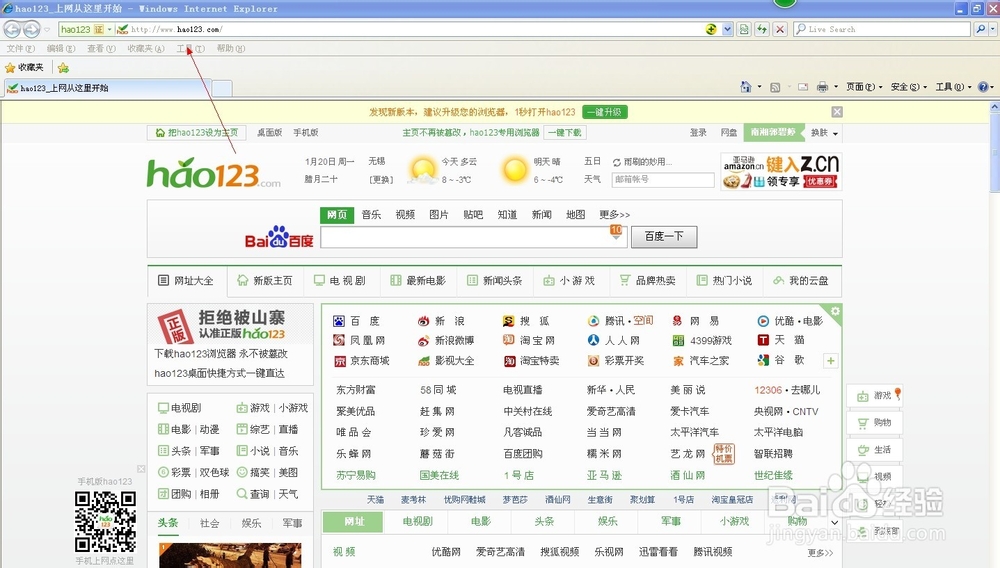Open the 页面(P) dropdown menu
The image size is (1000, 568).
(864, 87)
